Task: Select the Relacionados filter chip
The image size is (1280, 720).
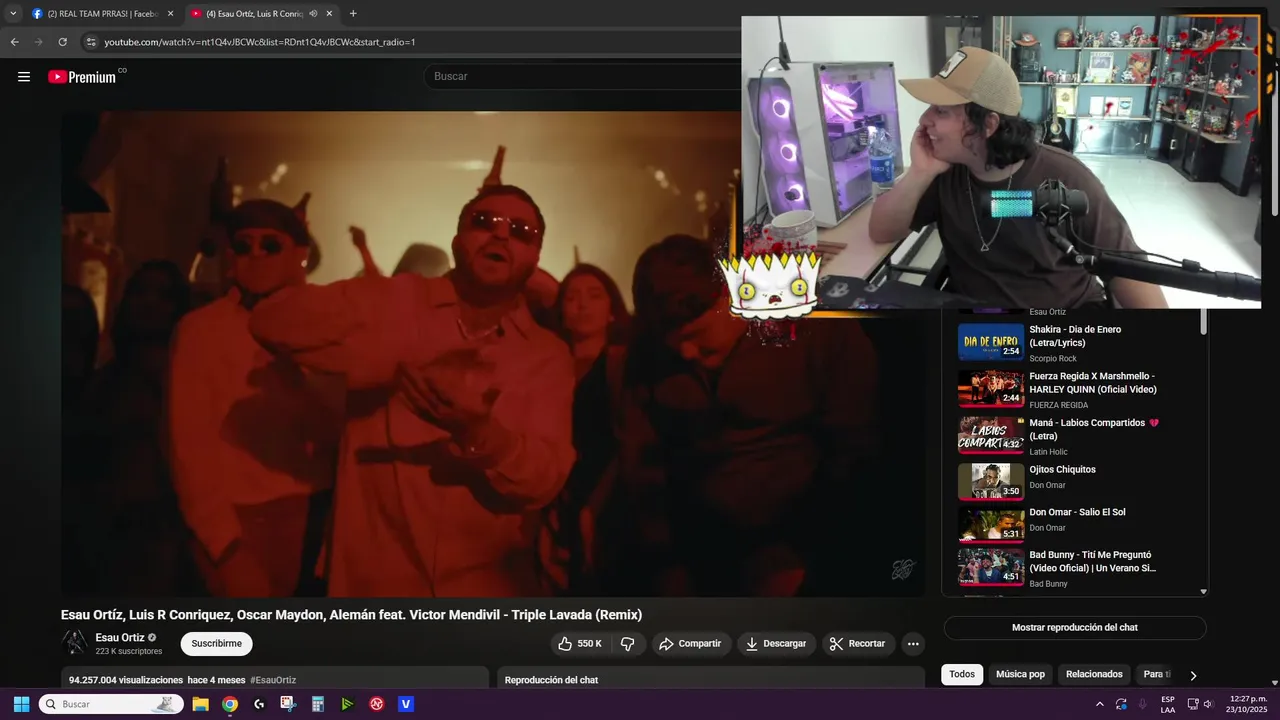Action: (x=1094, y=674)
